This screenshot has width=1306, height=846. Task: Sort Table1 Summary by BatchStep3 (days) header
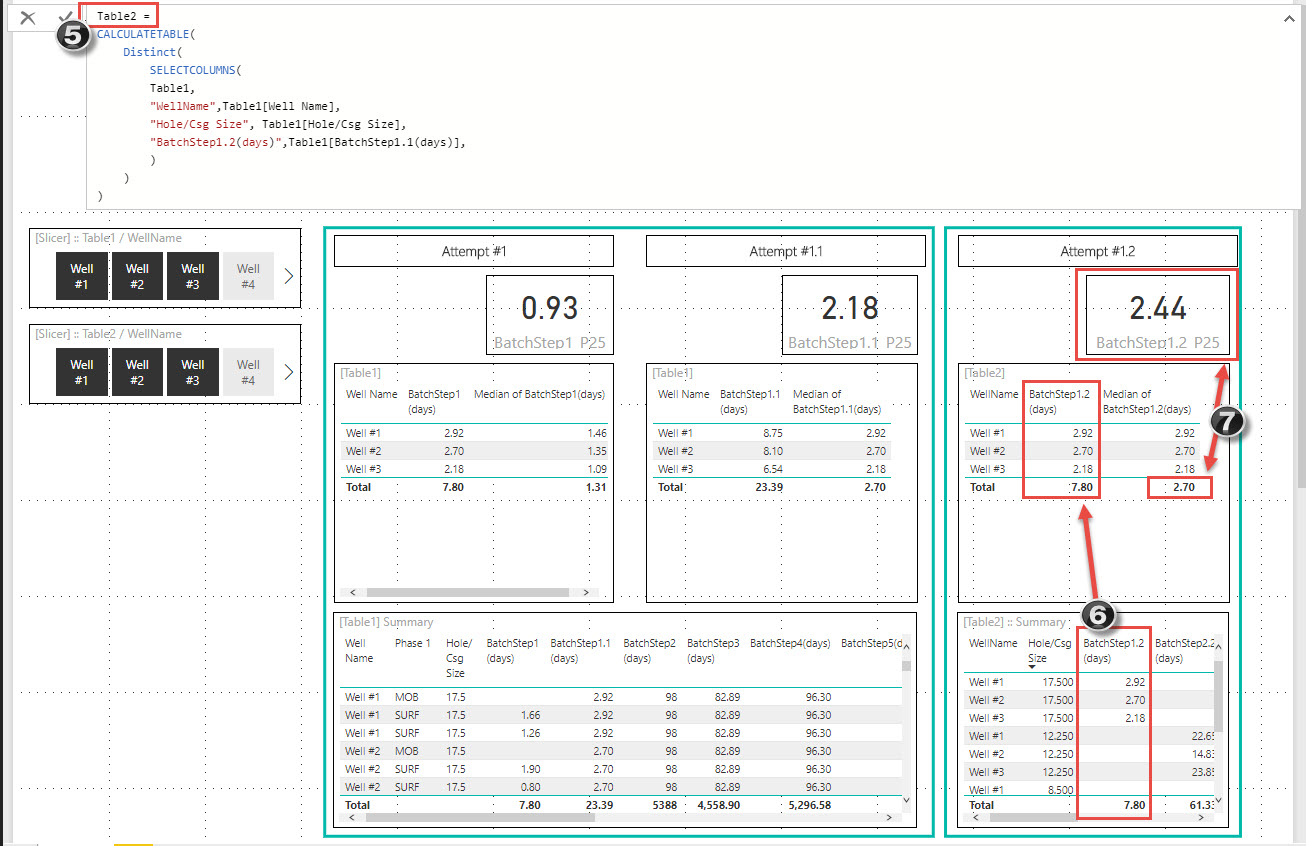pyautogui.click(x=714, y=650)
